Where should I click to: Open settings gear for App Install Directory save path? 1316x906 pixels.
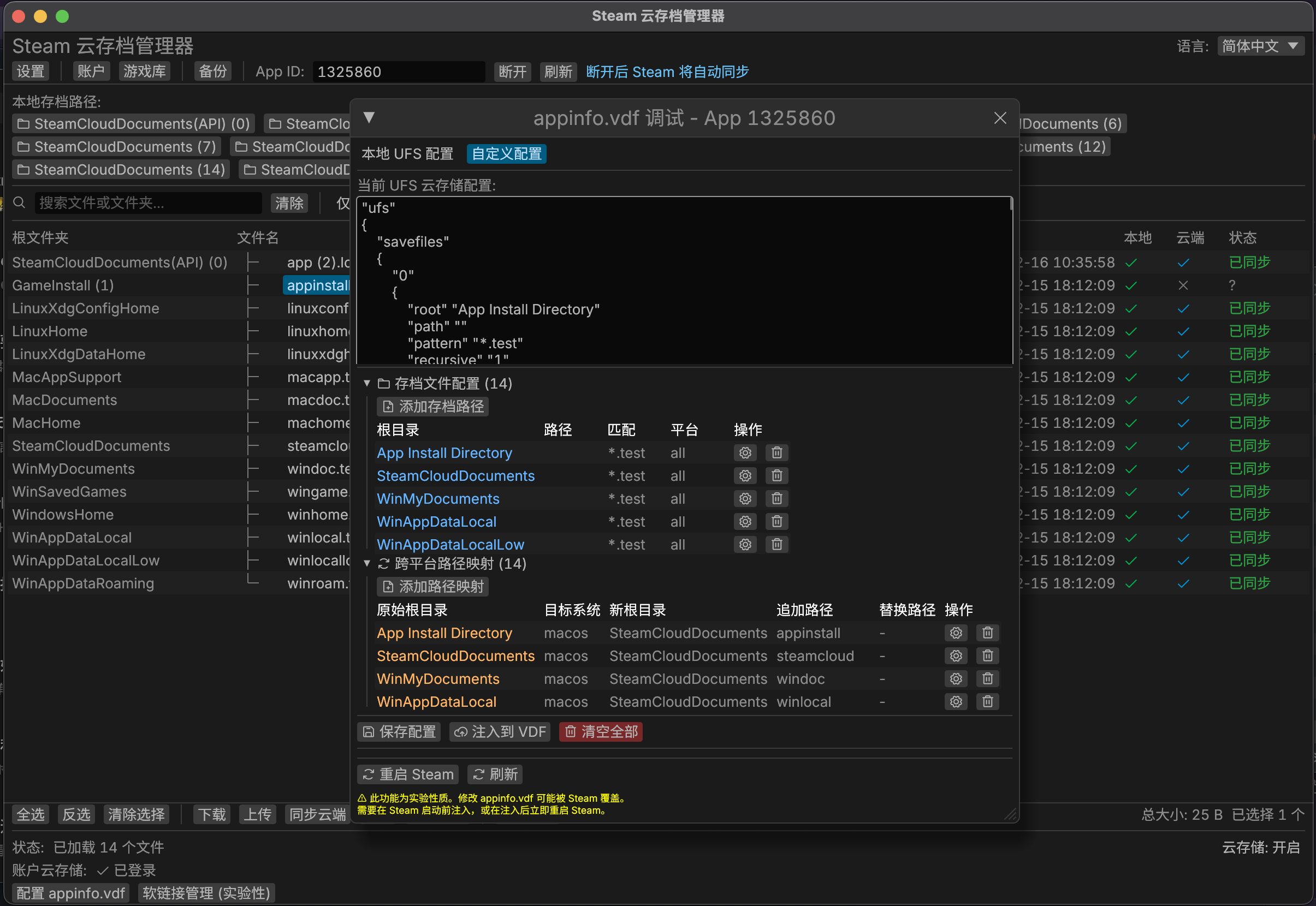click(x=745, y=453)
